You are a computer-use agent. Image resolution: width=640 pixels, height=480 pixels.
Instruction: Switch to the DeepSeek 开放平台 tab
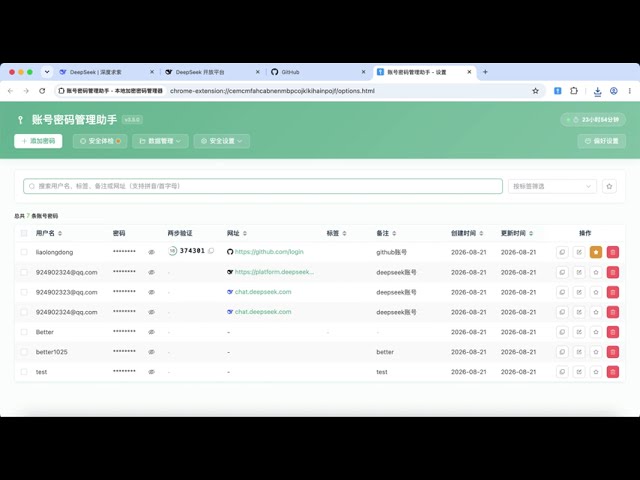click(213, 72)
